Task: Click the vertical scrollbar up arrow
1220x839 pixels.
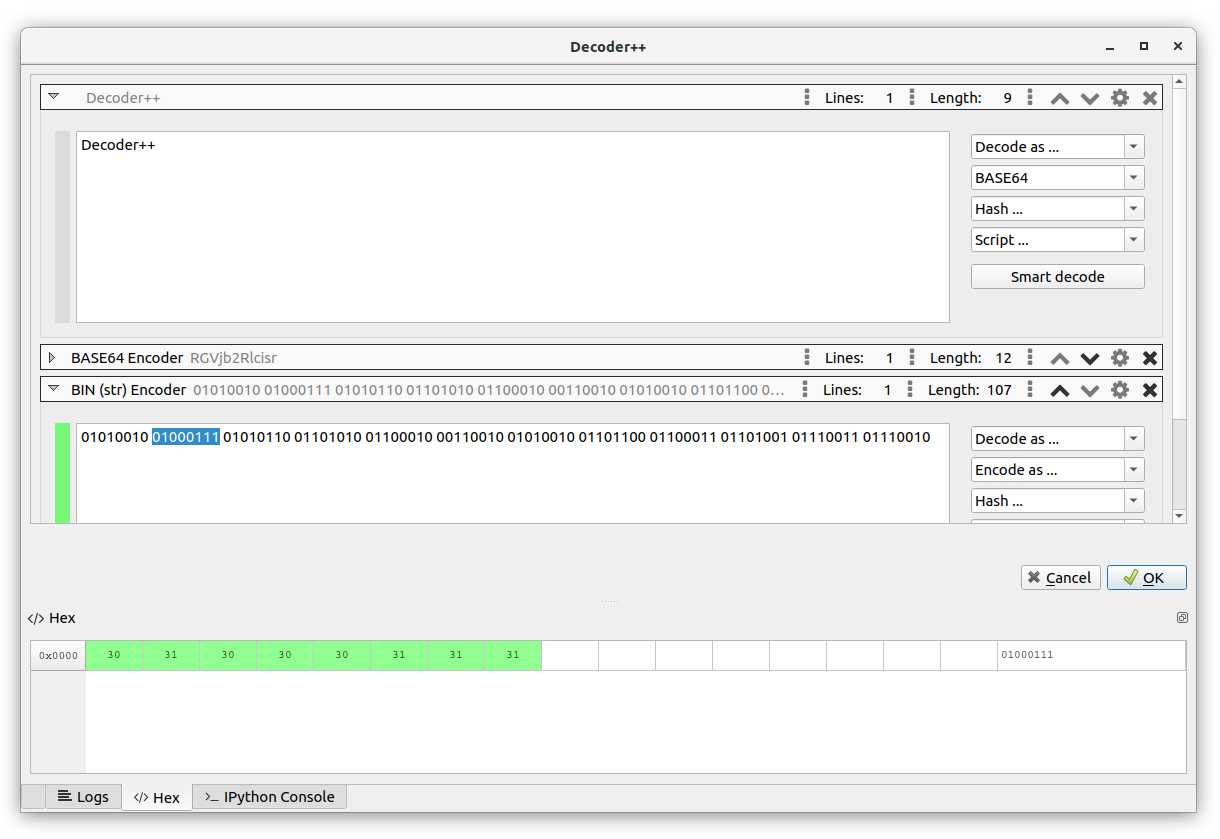Action: pyautogui.click(x=1179, y=81)
